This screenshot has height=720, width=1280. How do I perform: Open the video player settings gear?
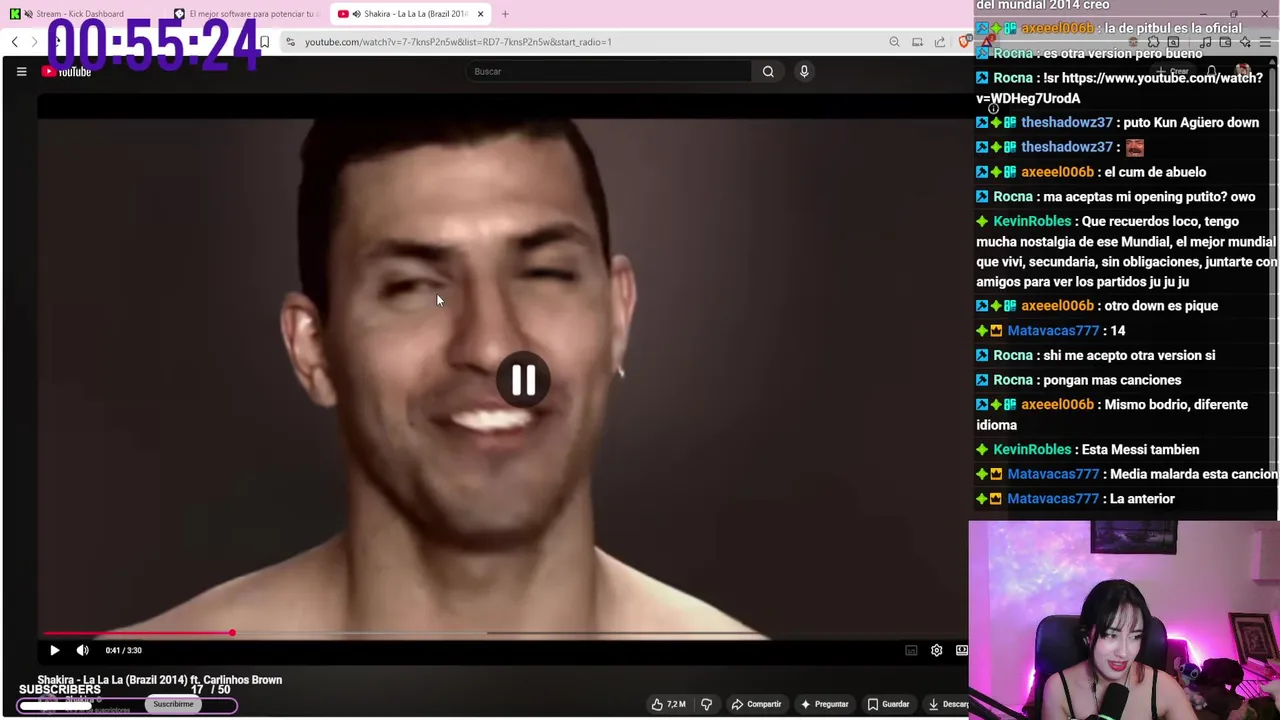tap(936, 650)
